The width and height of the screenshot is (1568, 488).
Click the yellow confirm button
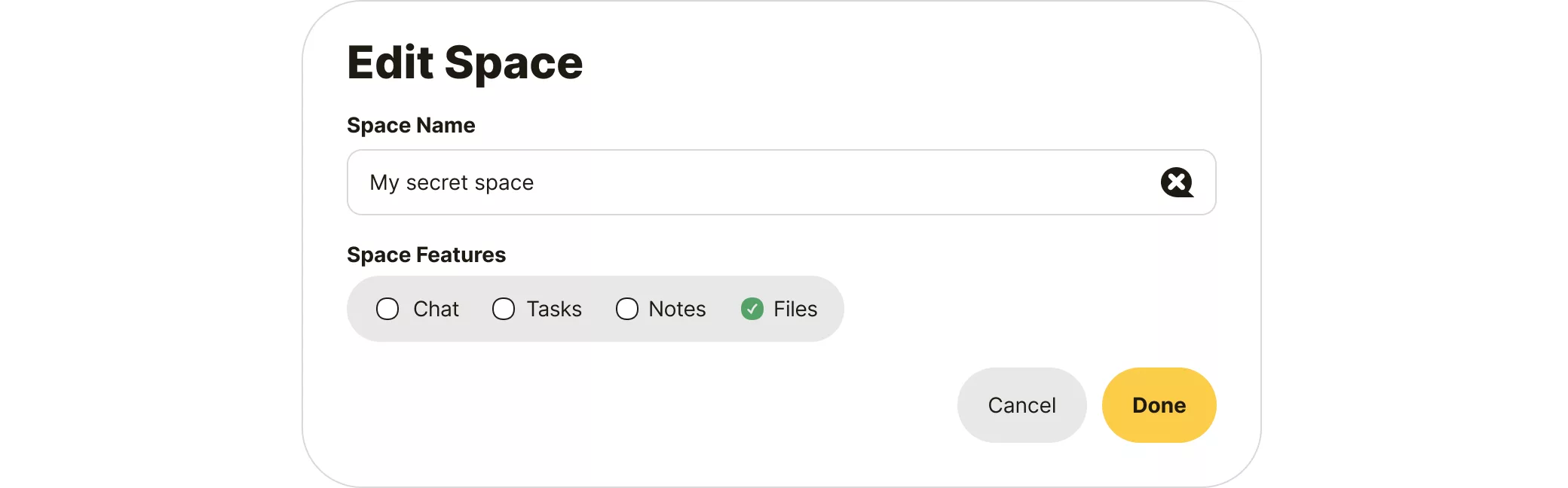pos(1159,405)
